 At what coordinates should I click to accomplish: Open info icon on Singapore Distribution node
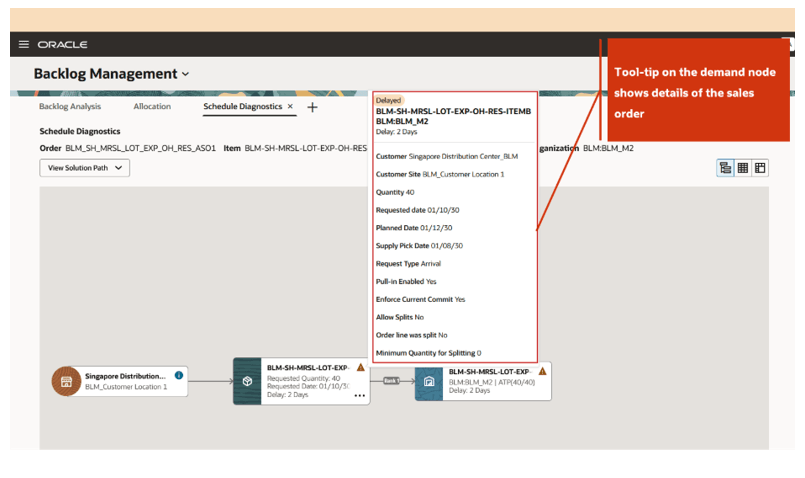click(x=179, y=375)
